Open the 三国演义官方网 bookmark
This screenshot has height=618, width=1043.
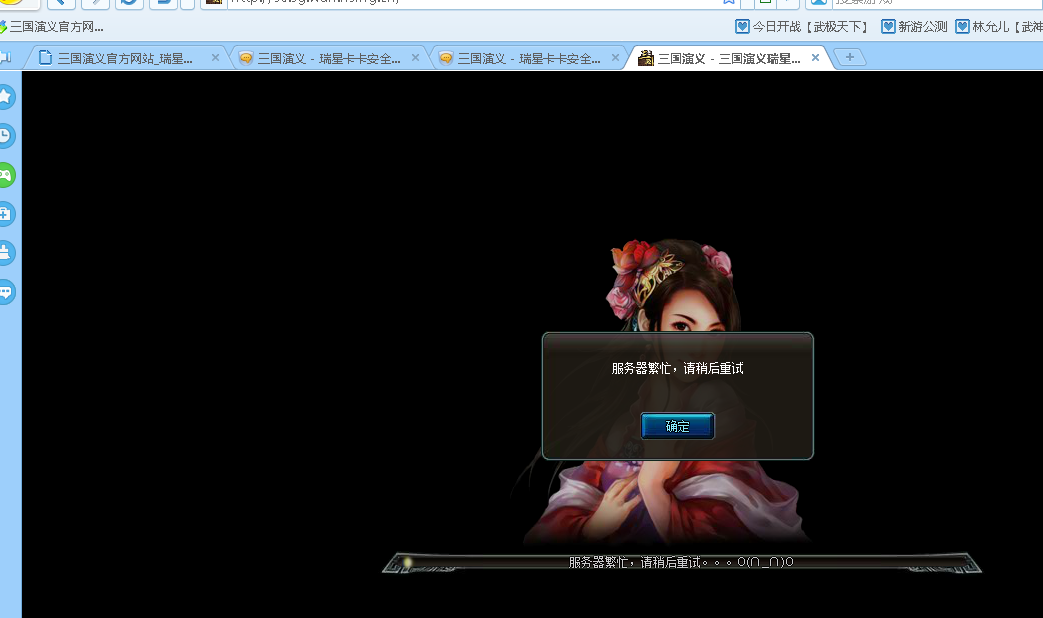pyautogui.click(x=51, y=27)
